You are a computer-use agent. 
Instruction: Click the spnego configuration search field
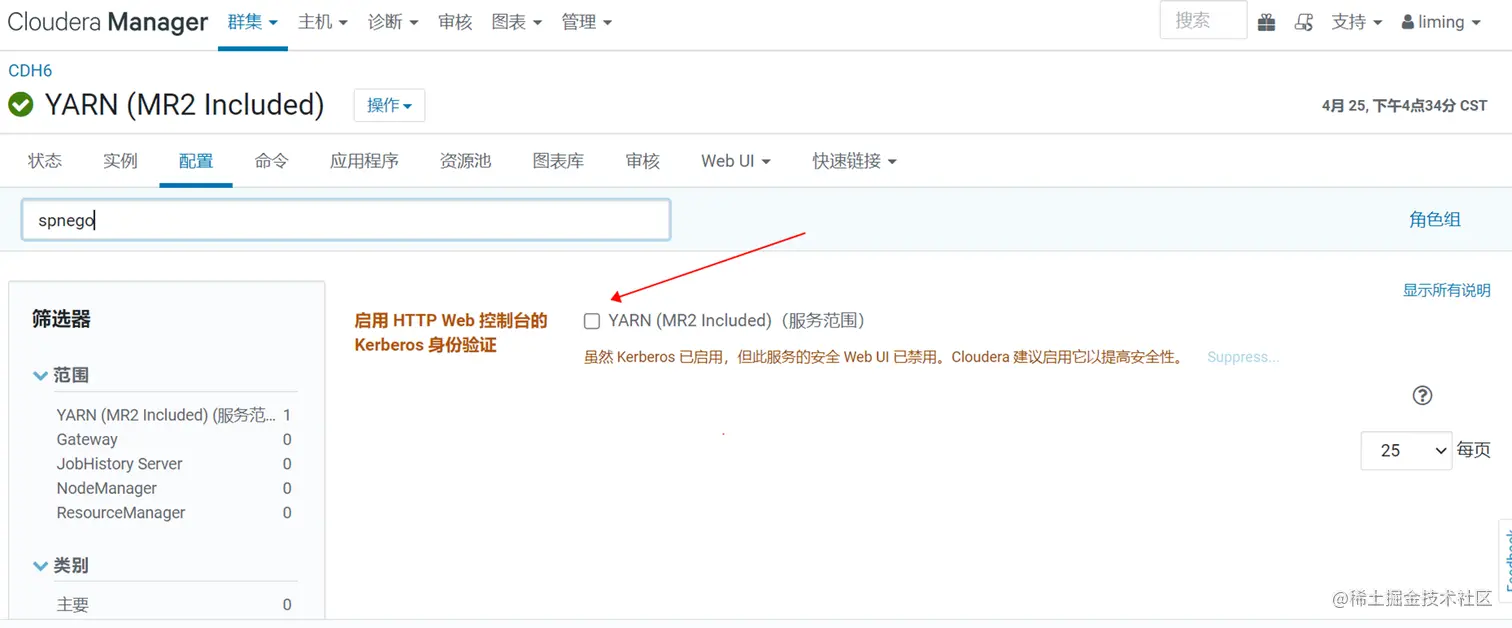click(x=346, y=220)
